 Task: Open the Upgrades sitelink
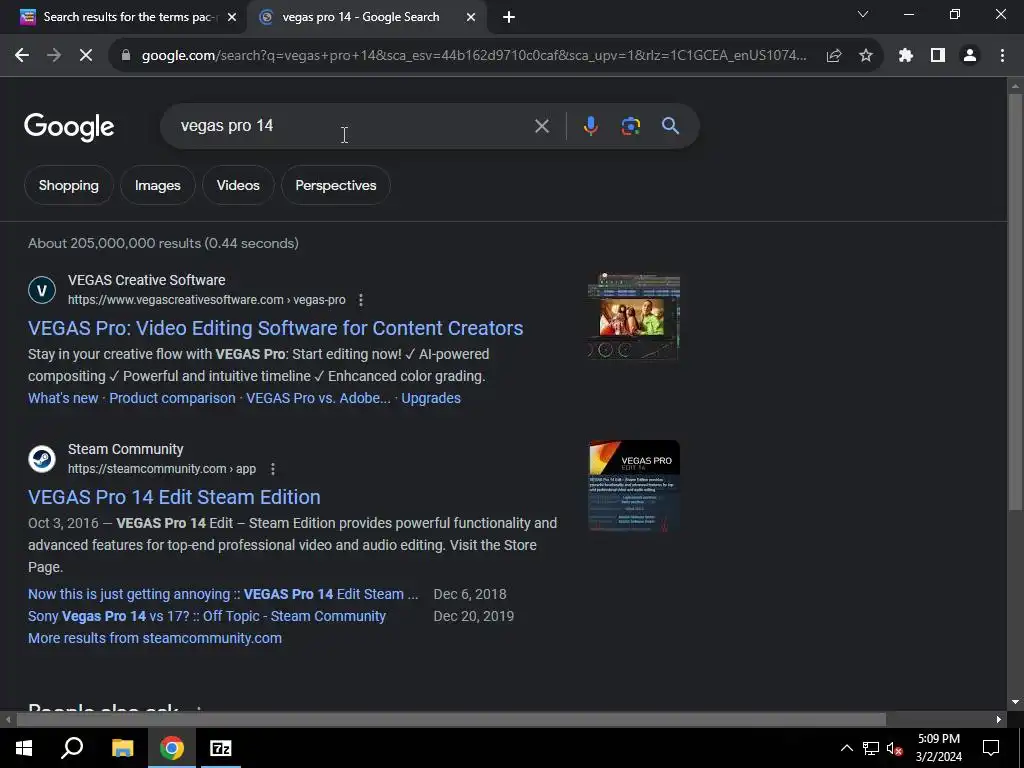pyautogui.click(x=431, y=398)
